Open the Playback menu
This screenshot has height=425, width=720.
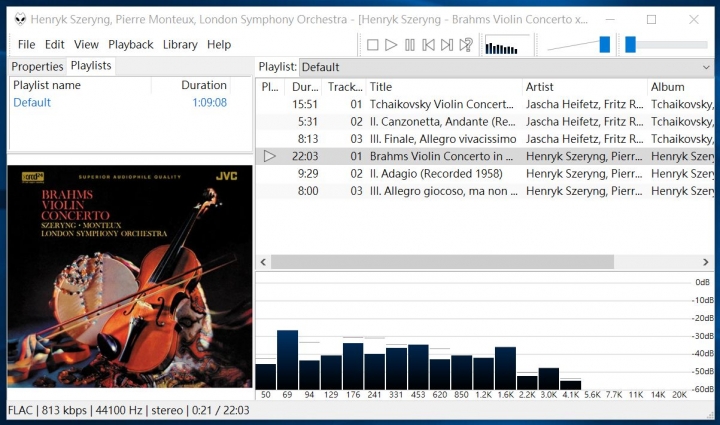click(130, 45)
